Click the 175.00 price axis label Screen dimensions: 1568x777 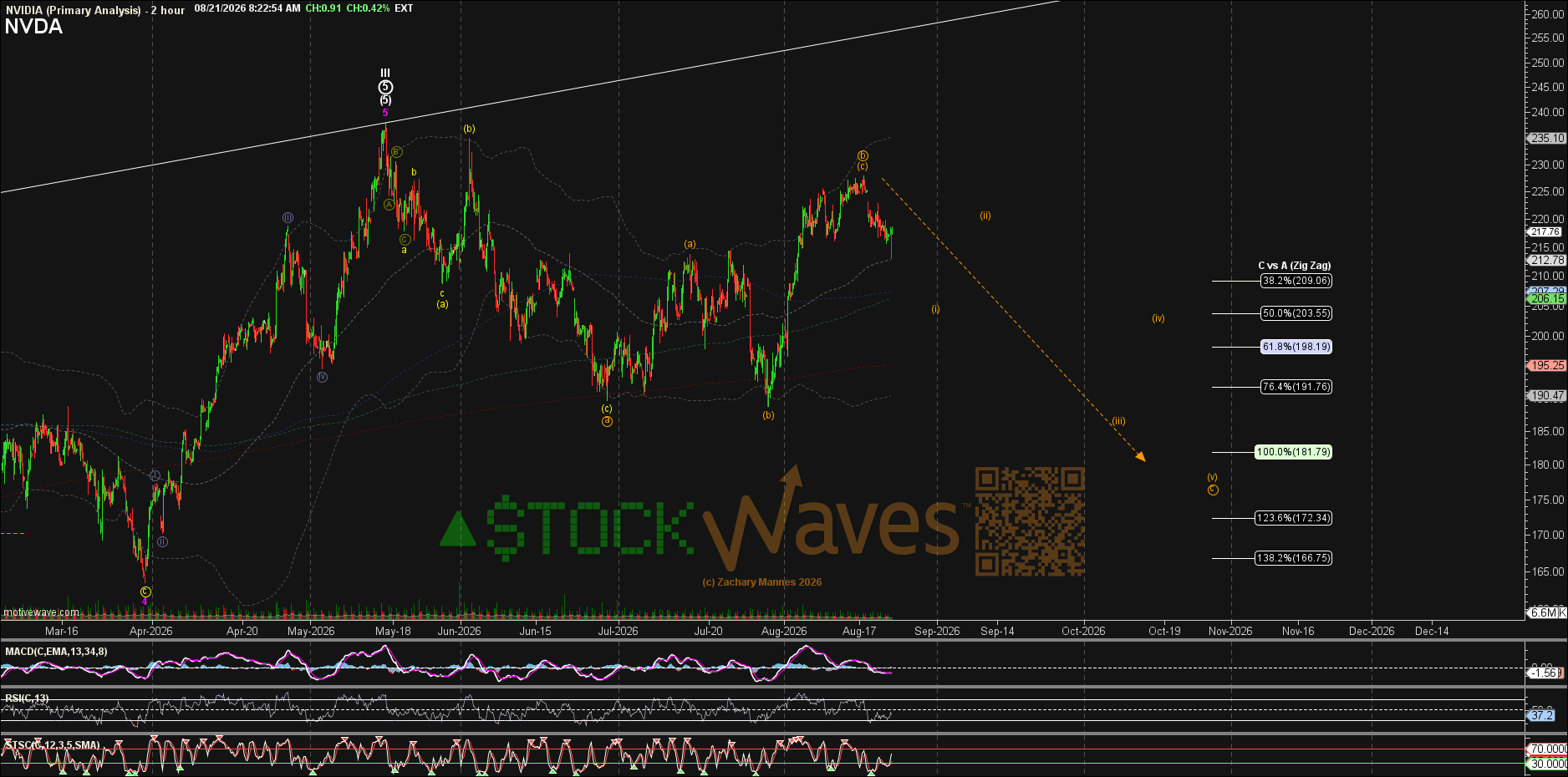[x=1548, y=500]
